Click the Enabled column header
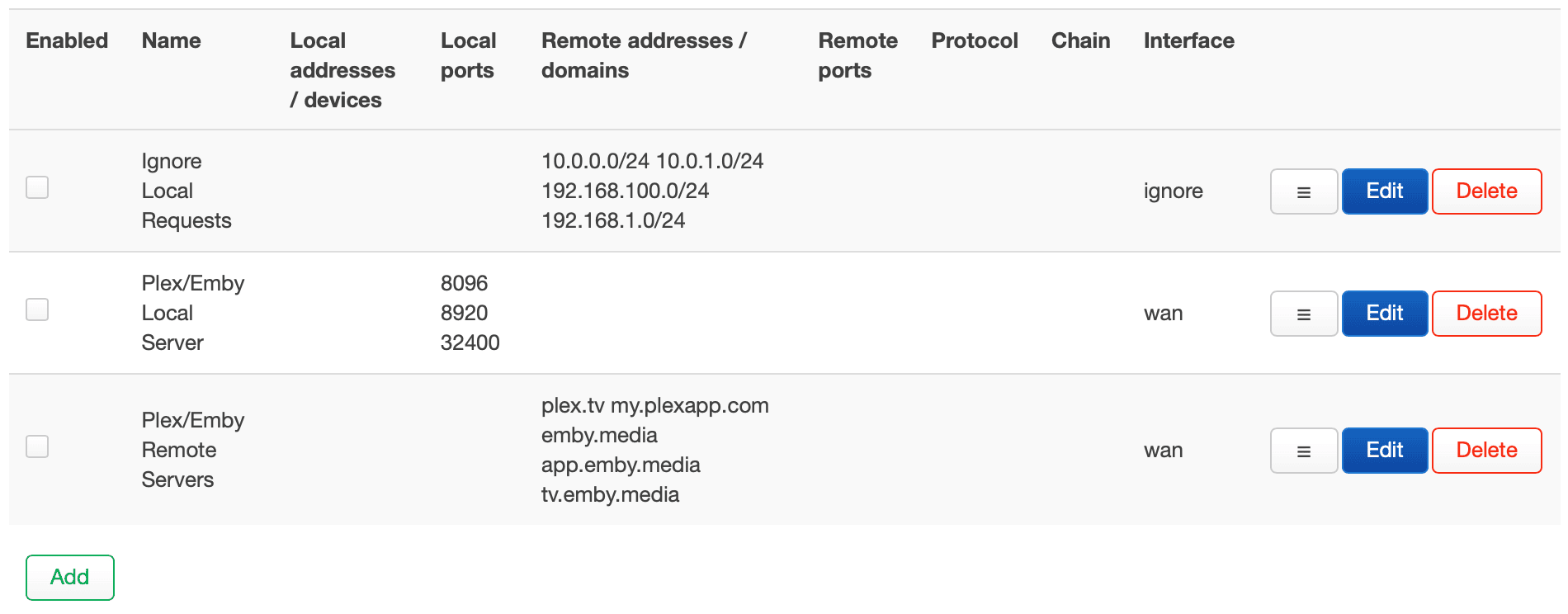Screen dimensions: 1568x614 [x=66, y=40]
